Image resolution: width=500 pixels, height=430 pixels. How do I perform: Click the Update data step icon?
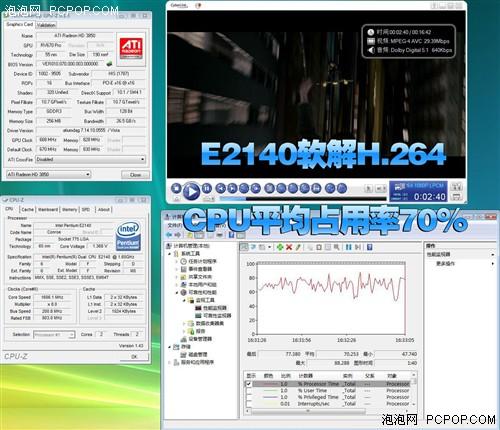(358, 247)
